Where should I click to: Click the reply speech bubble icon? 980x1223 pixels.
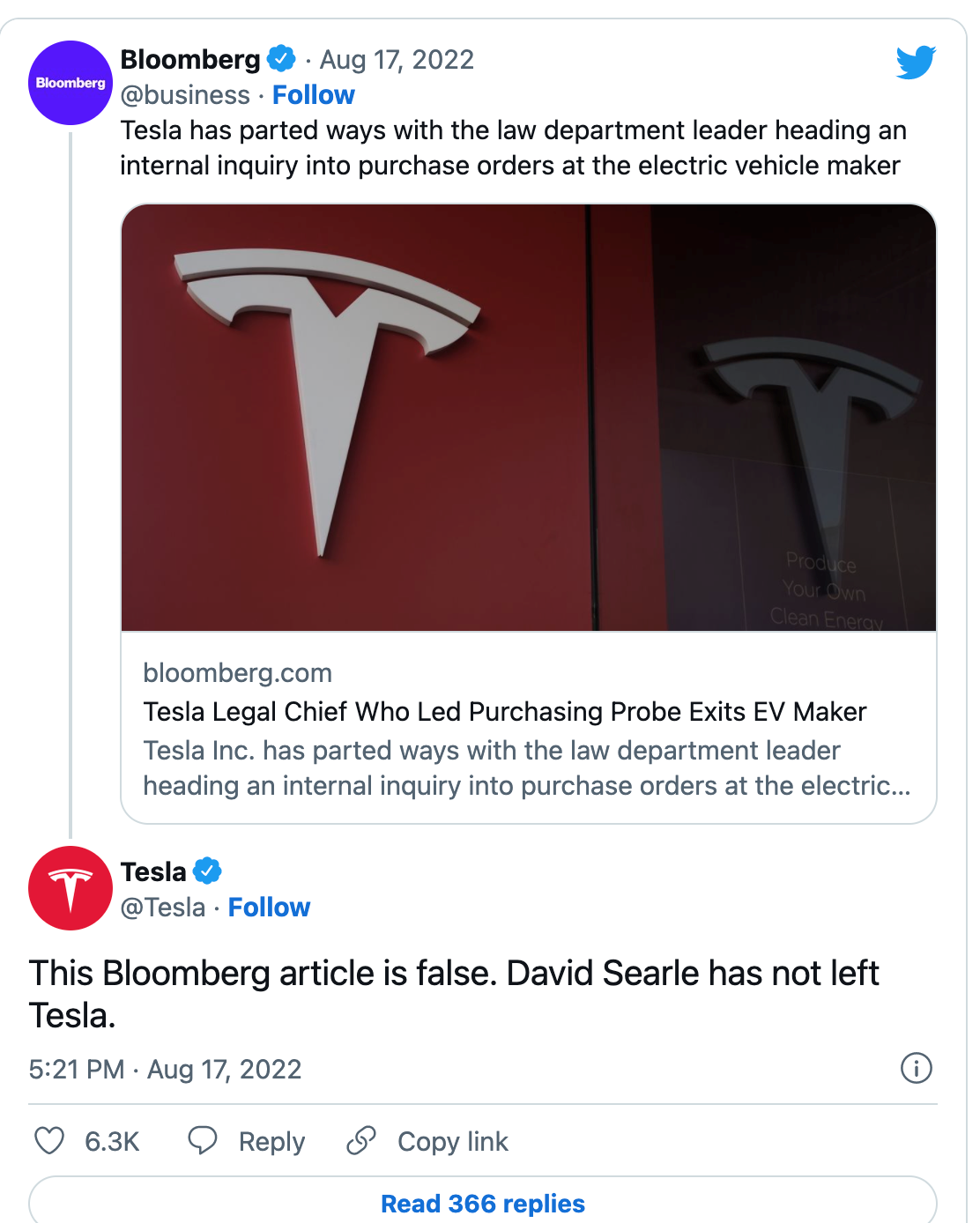[203, 1140]
